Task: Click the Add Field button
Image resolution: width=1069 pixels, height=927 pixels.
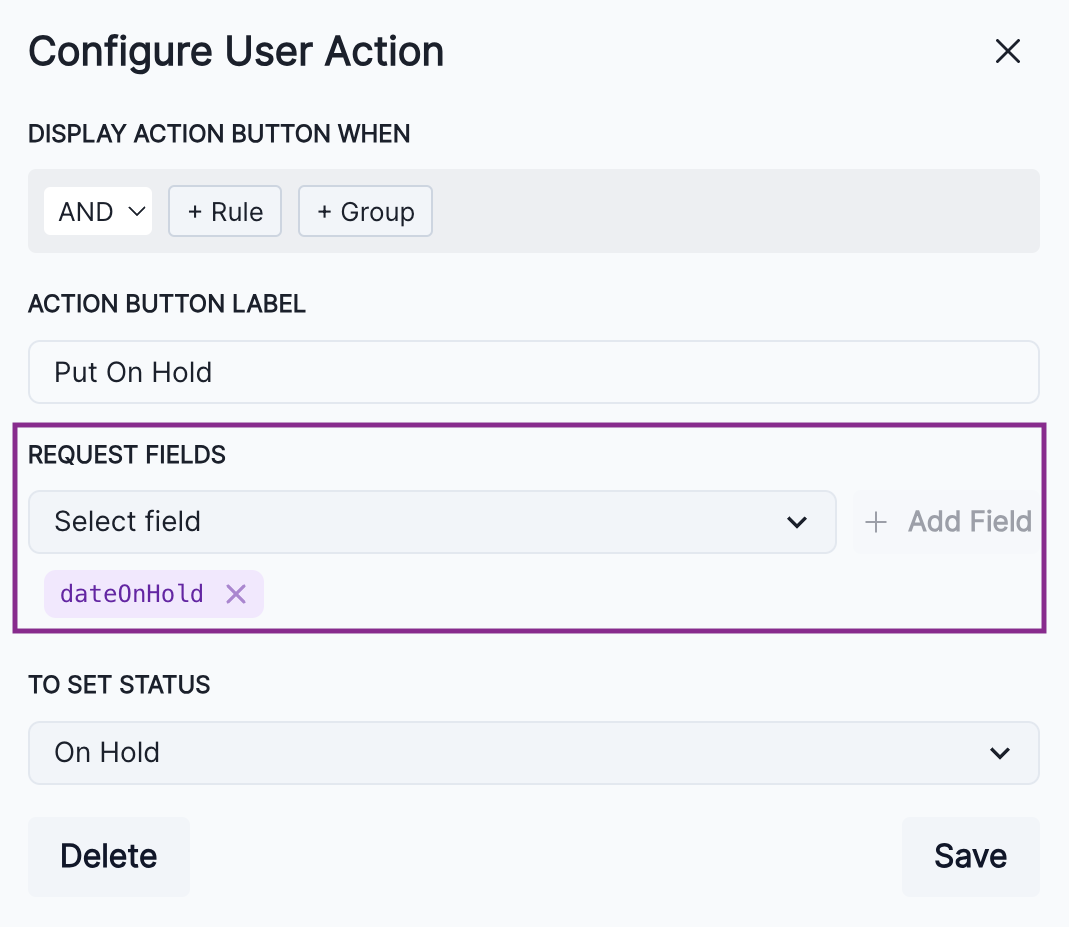Action: (x=946, y=522)
